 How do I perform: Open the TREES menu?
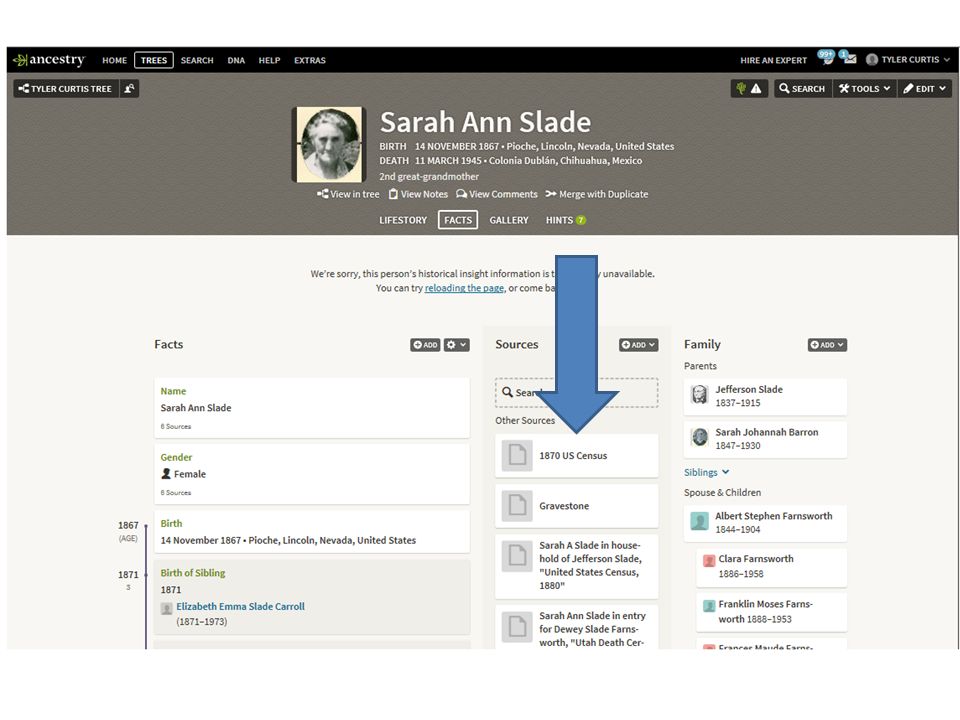click(154, 60)
